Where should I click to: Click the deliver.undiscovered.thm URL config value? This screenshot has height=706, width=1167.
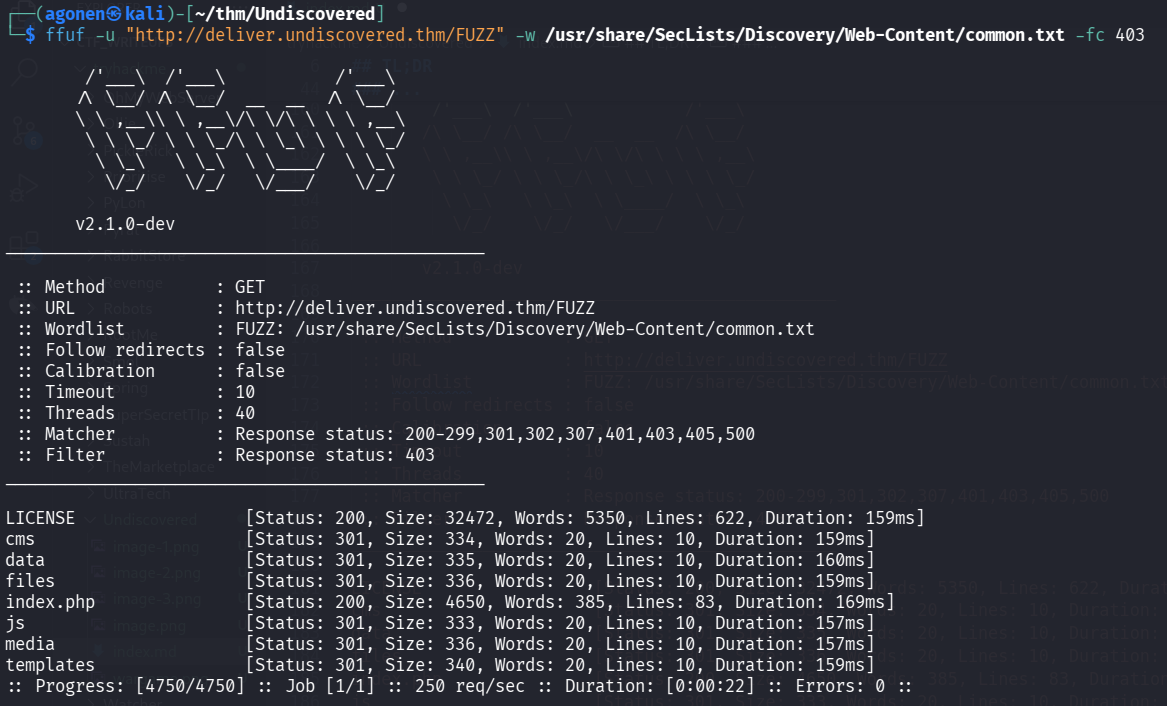(414, 308)
